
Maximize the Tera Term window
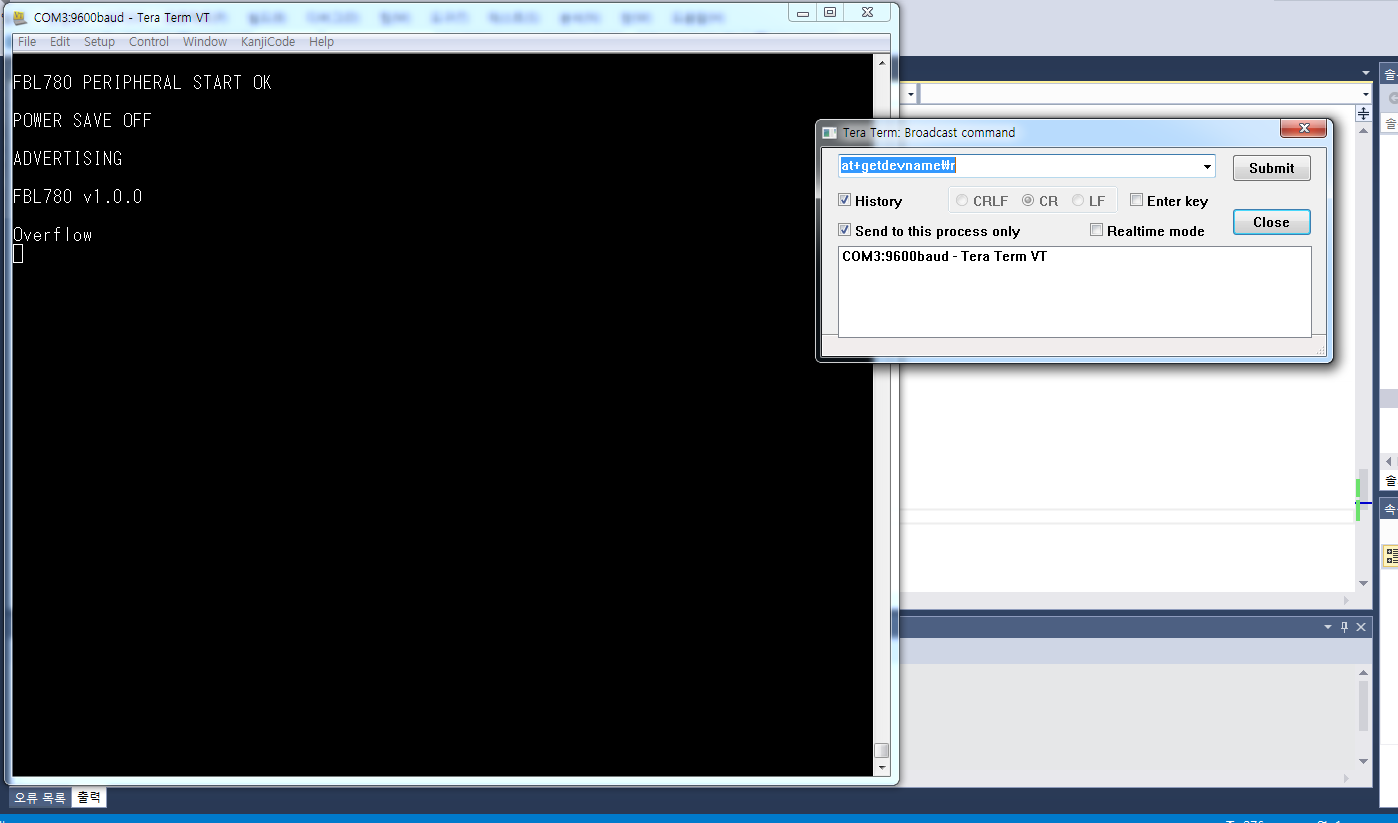[830, 12]
